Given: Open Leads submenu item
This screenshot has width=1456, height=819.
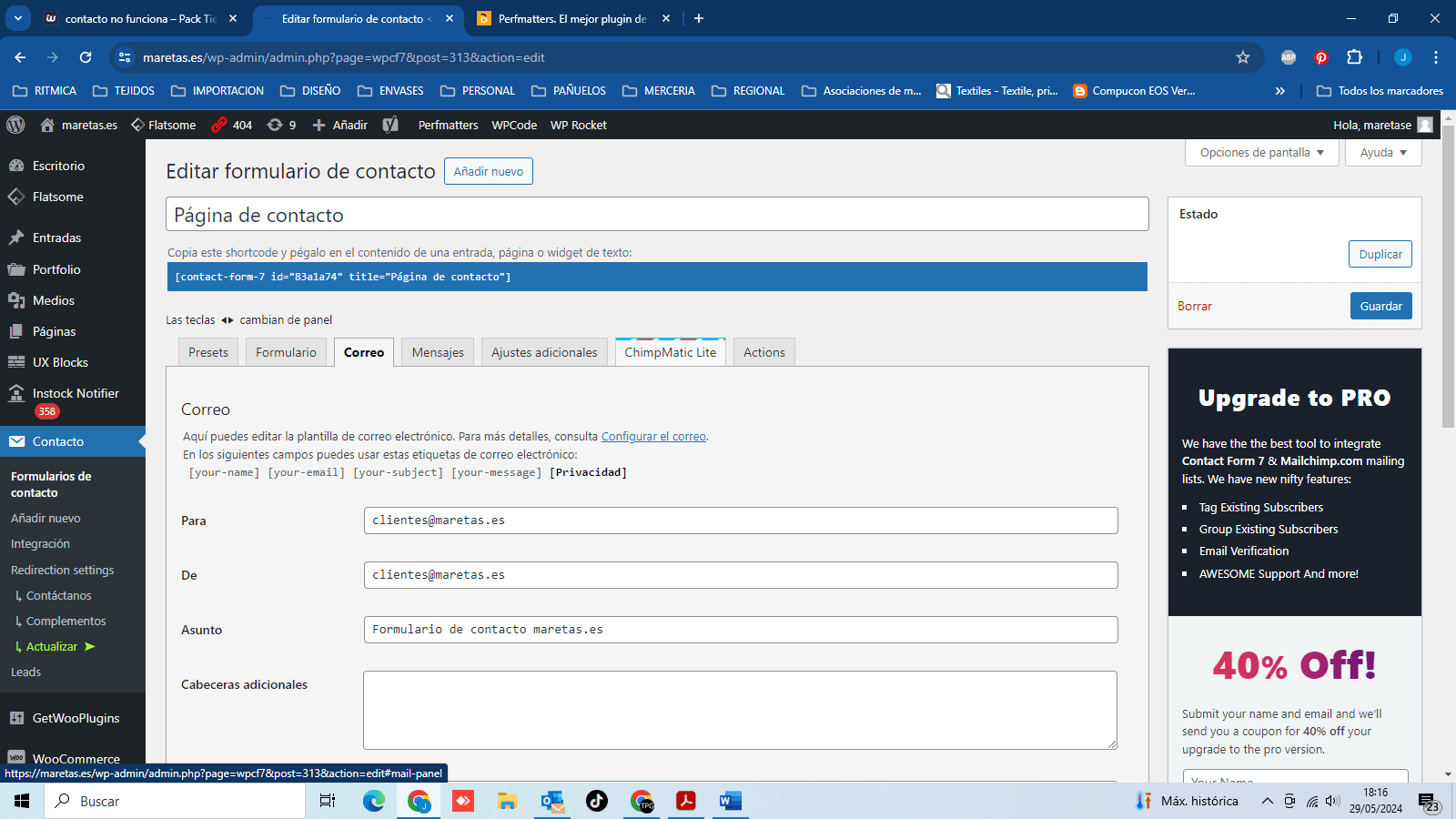Looking at the screenshot, I should pos(25,672).
